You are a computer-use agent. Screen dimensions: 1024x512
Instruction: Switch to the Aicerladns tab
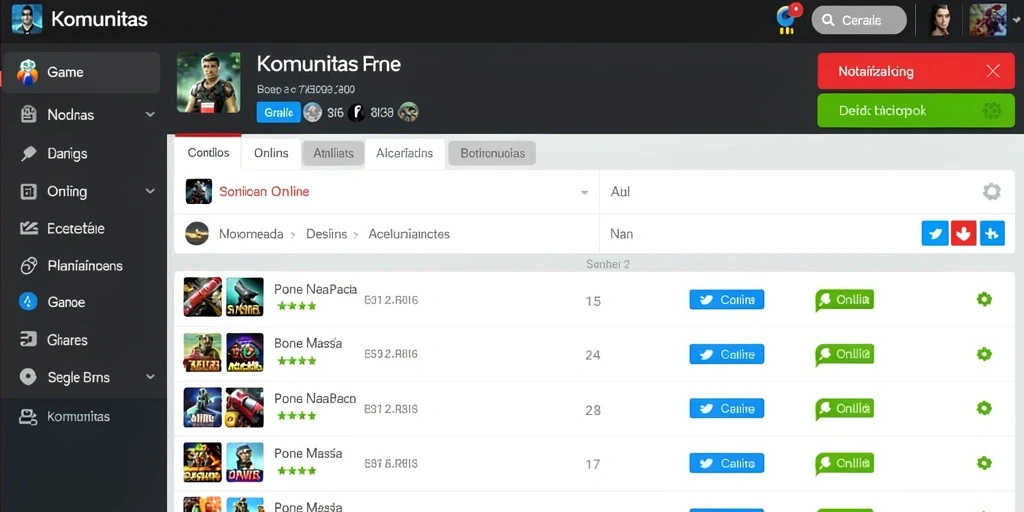pyautogui.click(x=404, y=153)
